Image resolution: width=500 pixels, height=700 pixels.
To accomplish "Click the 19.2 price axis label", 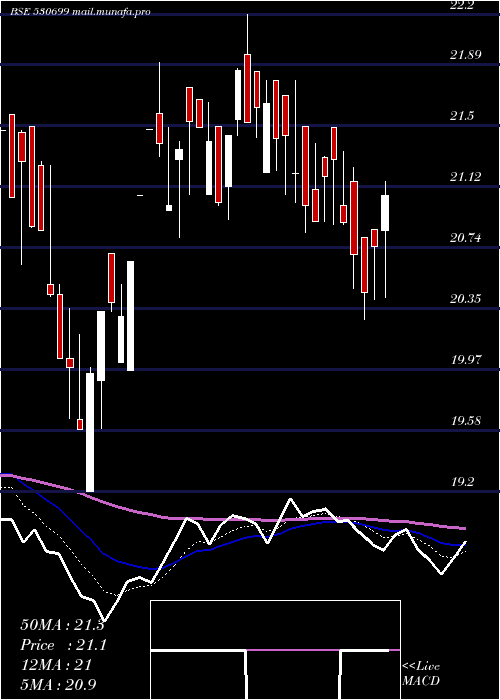I will click(462, 482).
